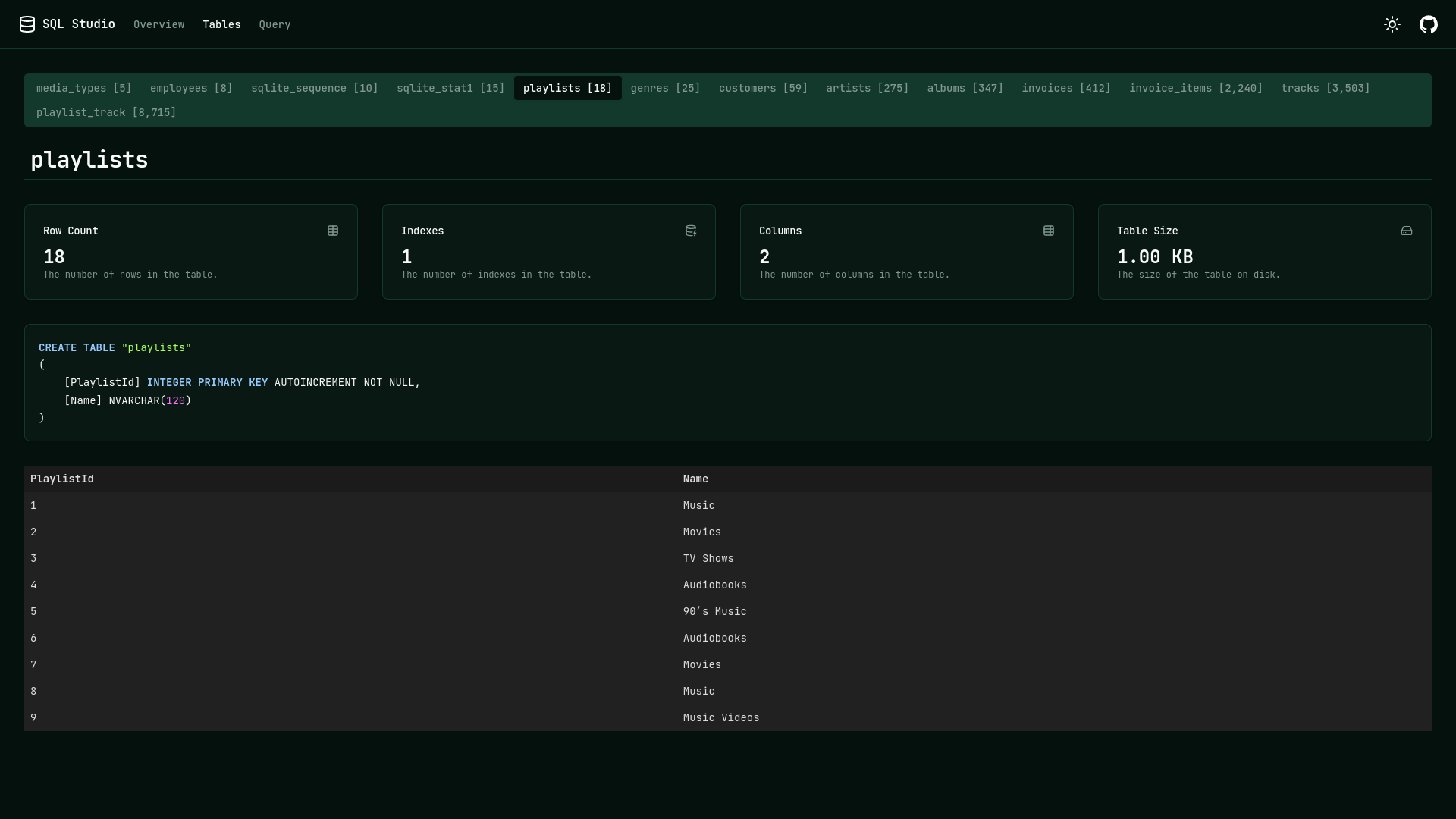Open the GitHub repository icon
Viewport: 1456px width, 819px height.
pos(1428,24)
